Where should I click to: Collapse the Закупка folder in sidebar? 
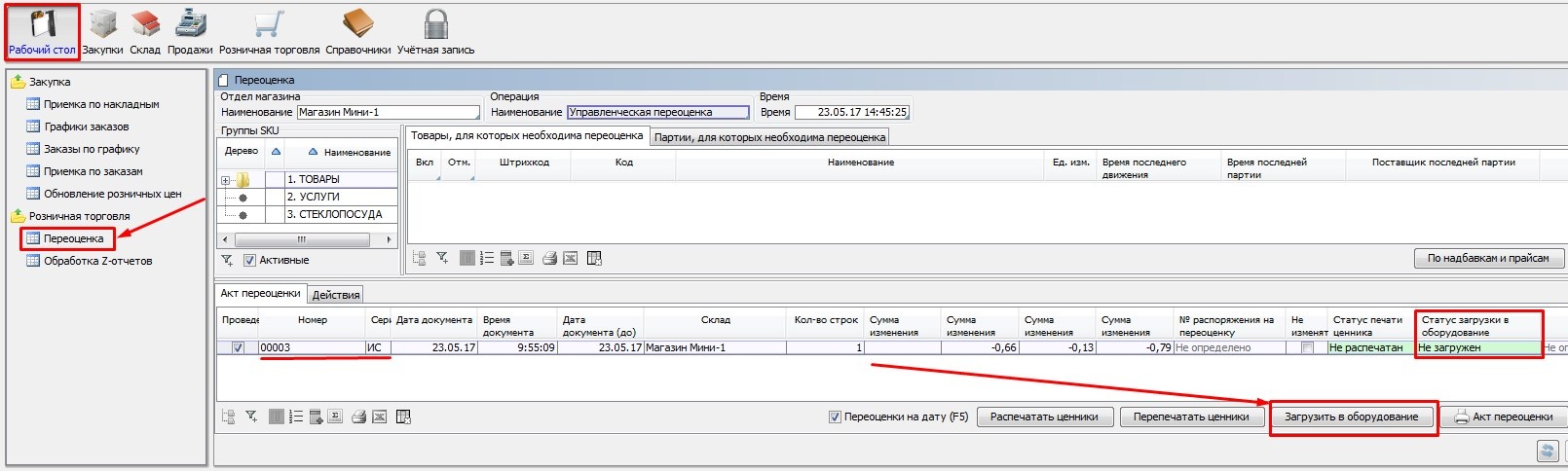tap(18, 82)
